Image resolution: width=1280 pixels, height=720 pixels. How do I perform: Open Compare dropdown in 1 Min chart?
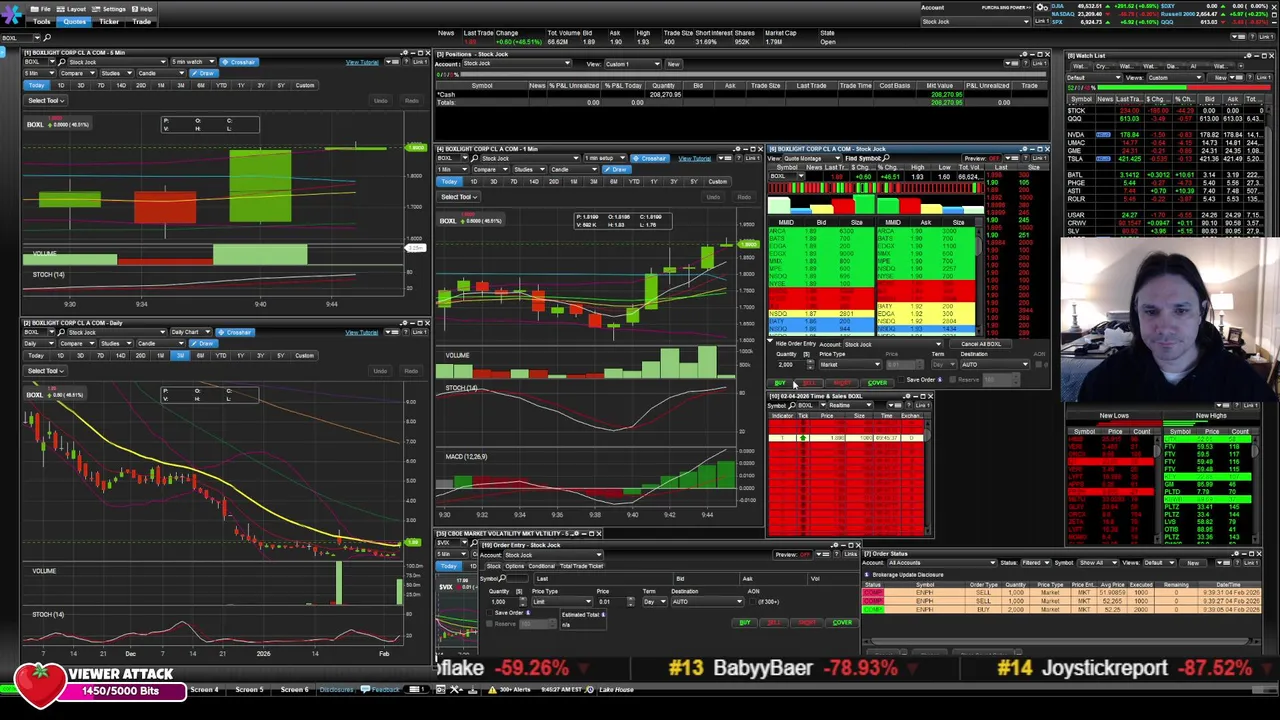[489, 169]
